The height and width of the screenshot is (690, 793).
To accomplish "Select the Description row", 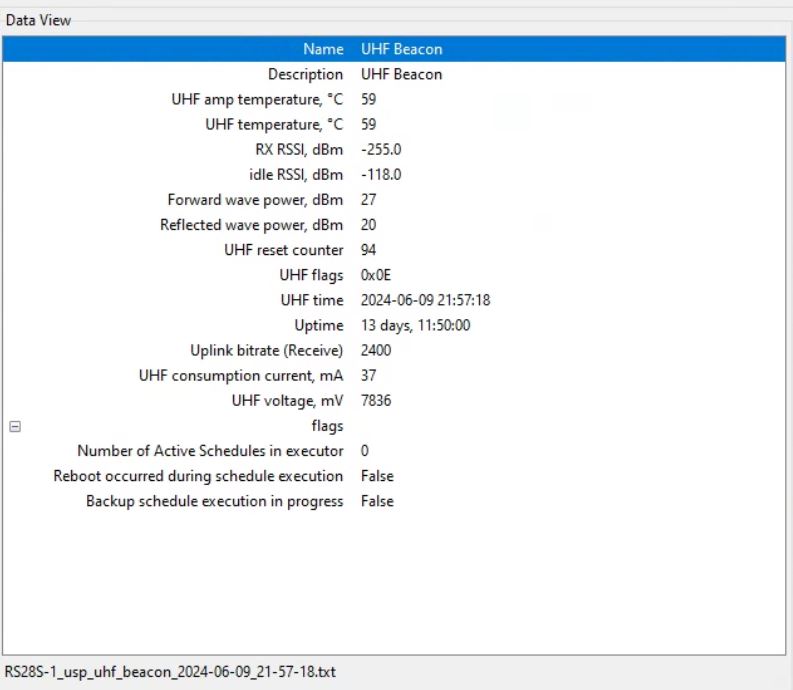I will [x=305, y=74].
